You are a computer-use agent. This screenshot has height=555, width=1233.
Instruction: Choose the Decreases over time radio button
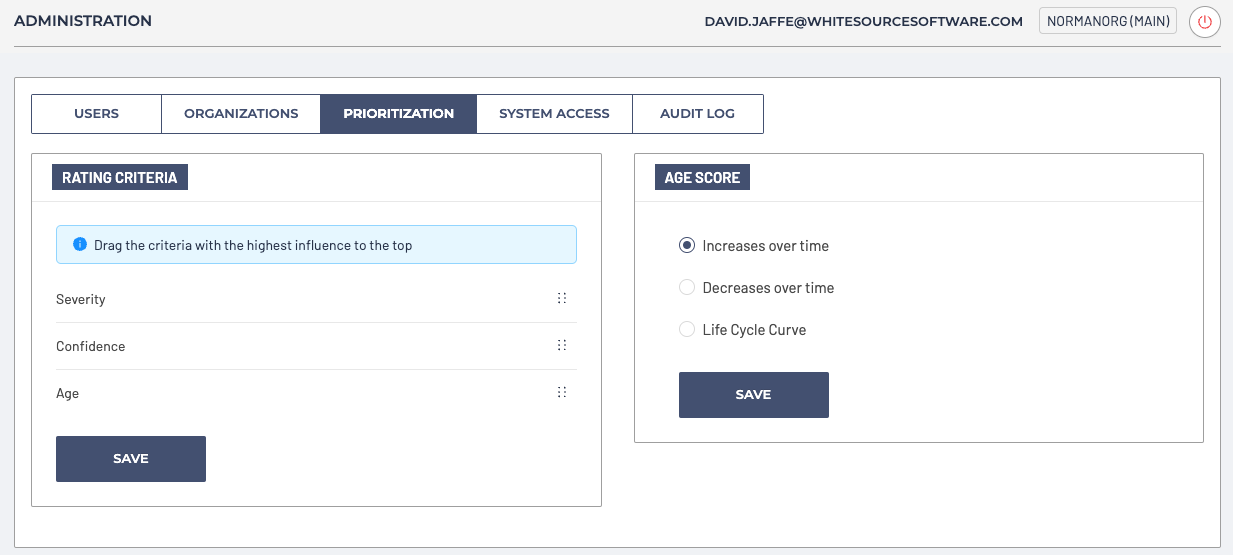tap(687, 288)
